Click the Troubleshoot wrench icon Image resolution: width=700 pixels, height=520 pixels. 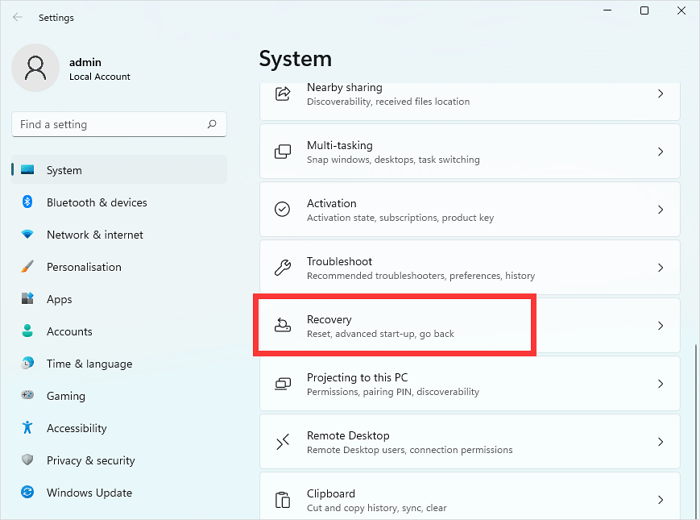pos(283,268)
